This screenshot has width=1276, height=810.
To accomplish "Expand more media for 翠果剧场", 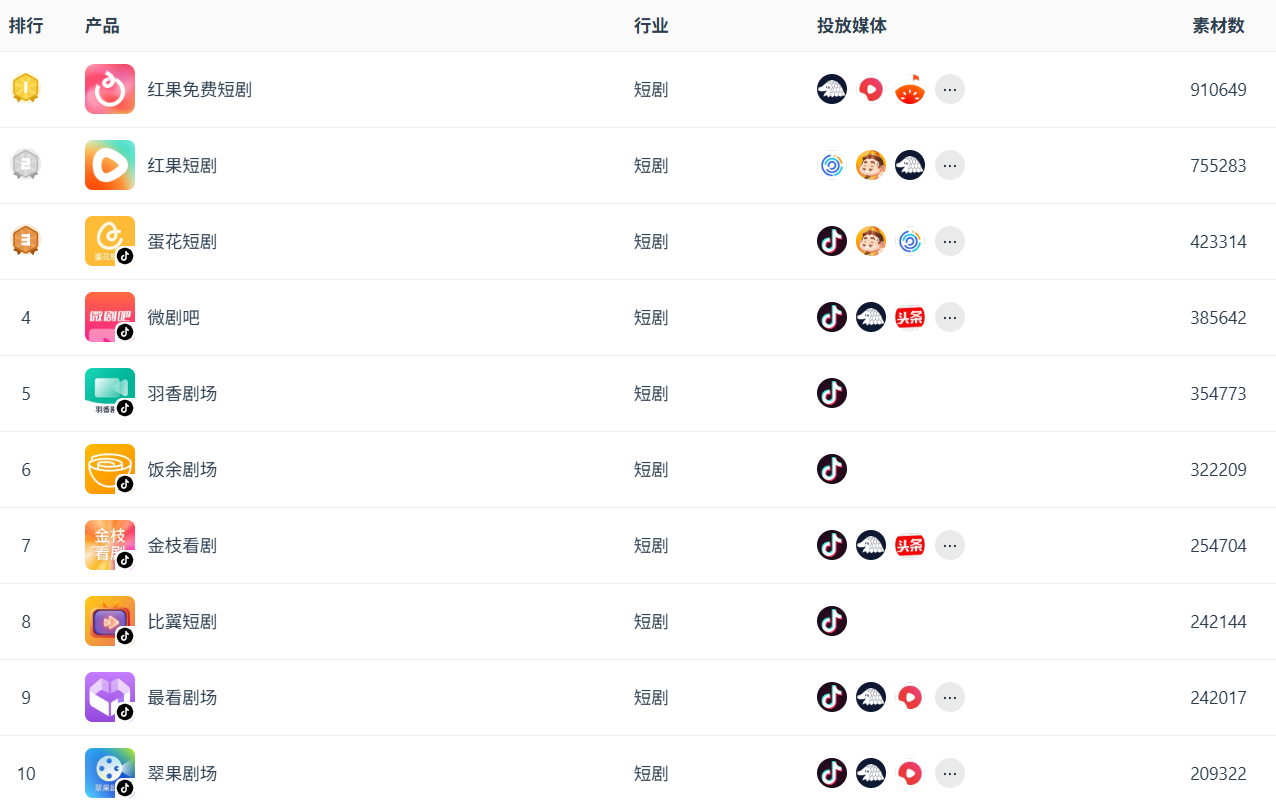I will 950,773.
